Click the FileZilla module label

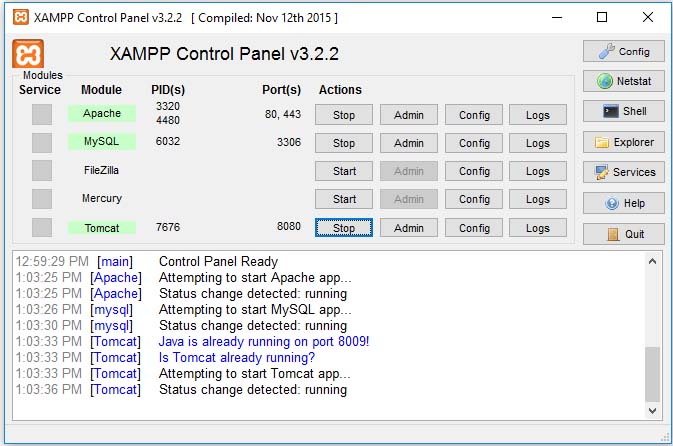101,170
